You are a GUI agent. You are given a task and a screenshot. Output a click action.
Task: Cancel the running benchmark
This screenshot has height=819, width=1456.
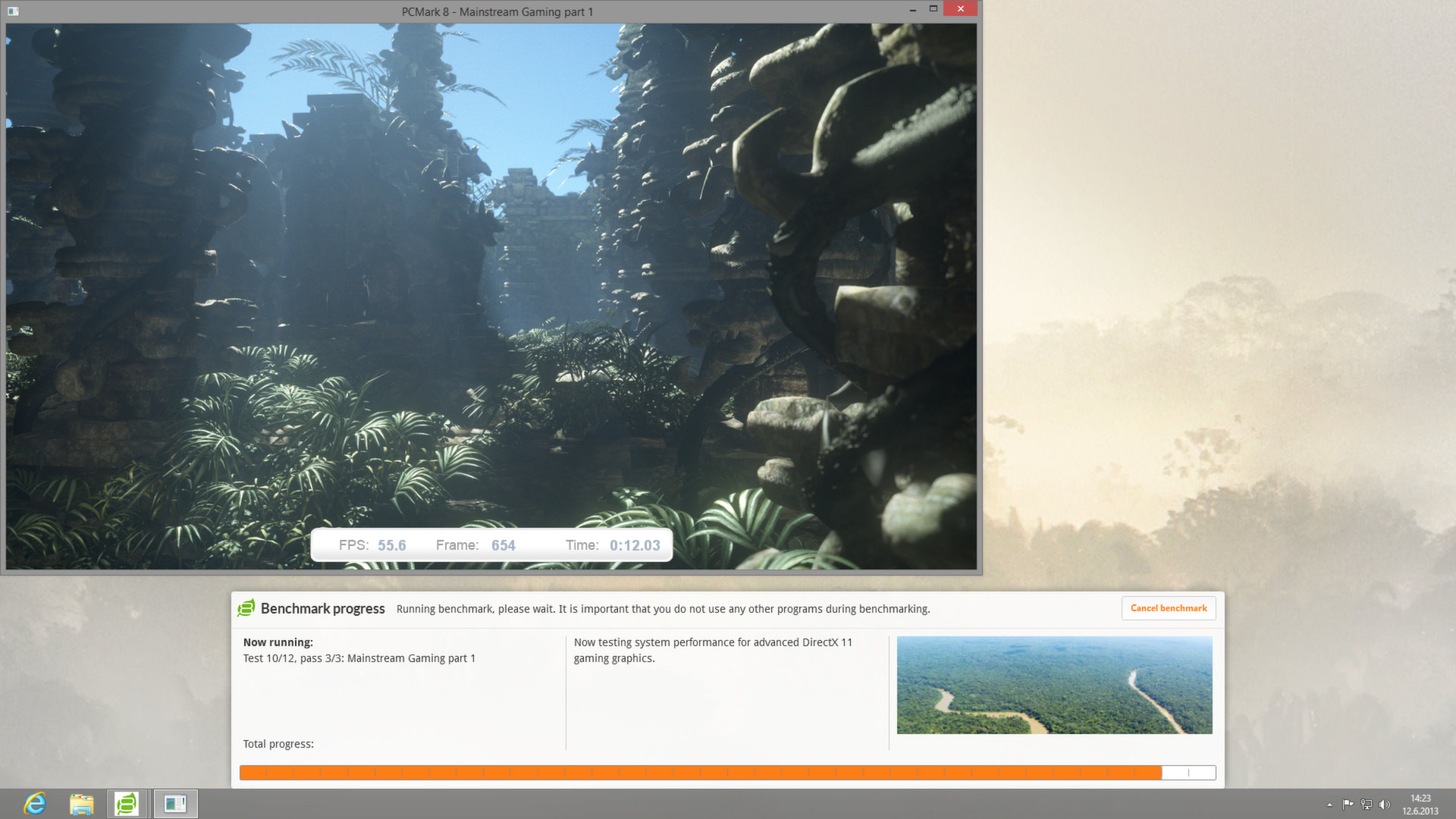pyautogui.click(x=1168, y=607)
